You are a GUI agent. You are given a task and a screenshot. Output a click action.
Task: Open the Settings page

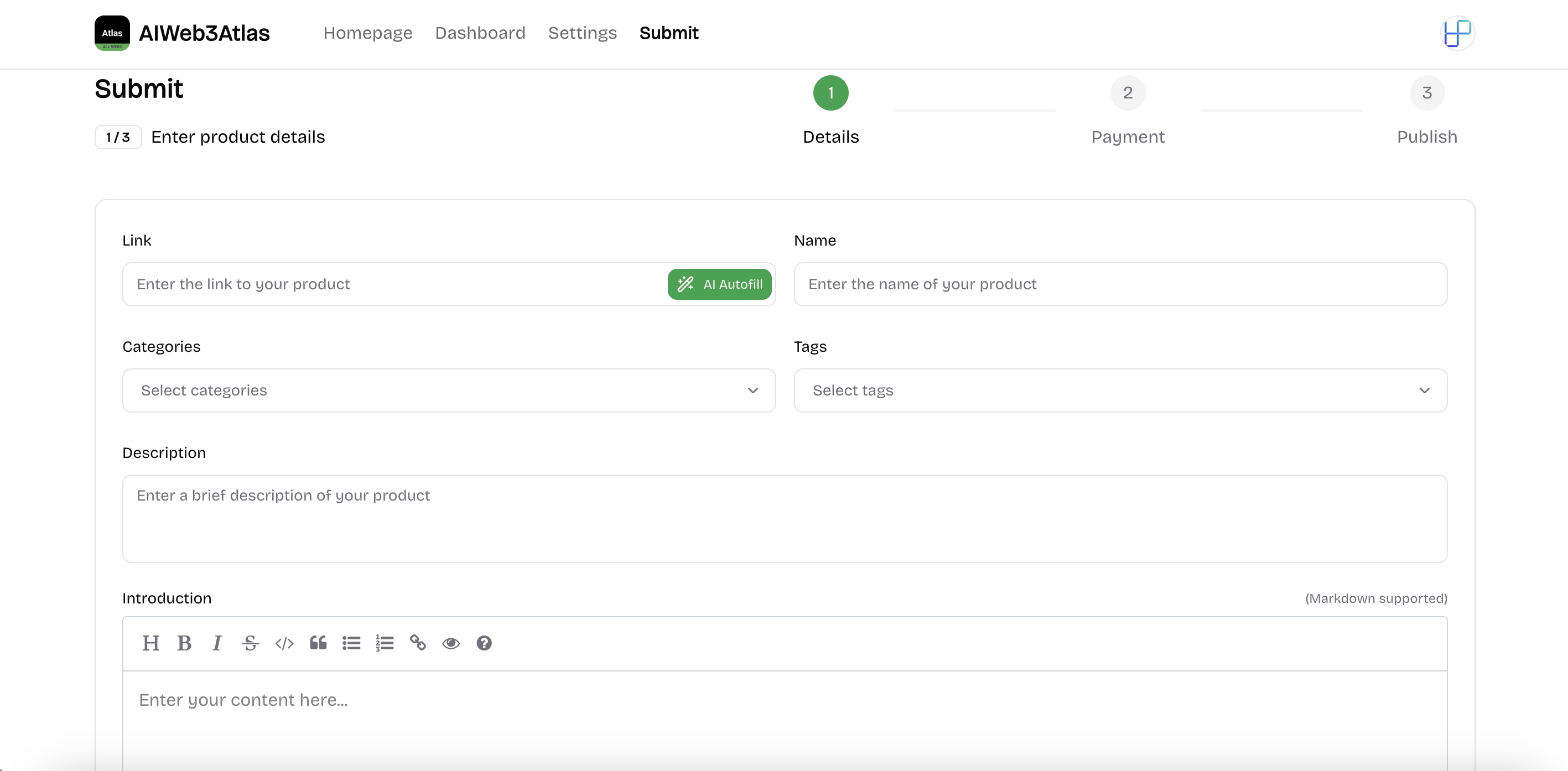(x=583, y=33)
